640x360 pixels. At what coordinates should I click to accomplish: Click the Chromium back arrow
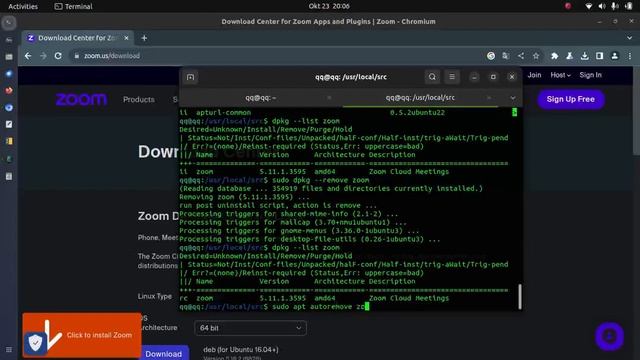28,56
